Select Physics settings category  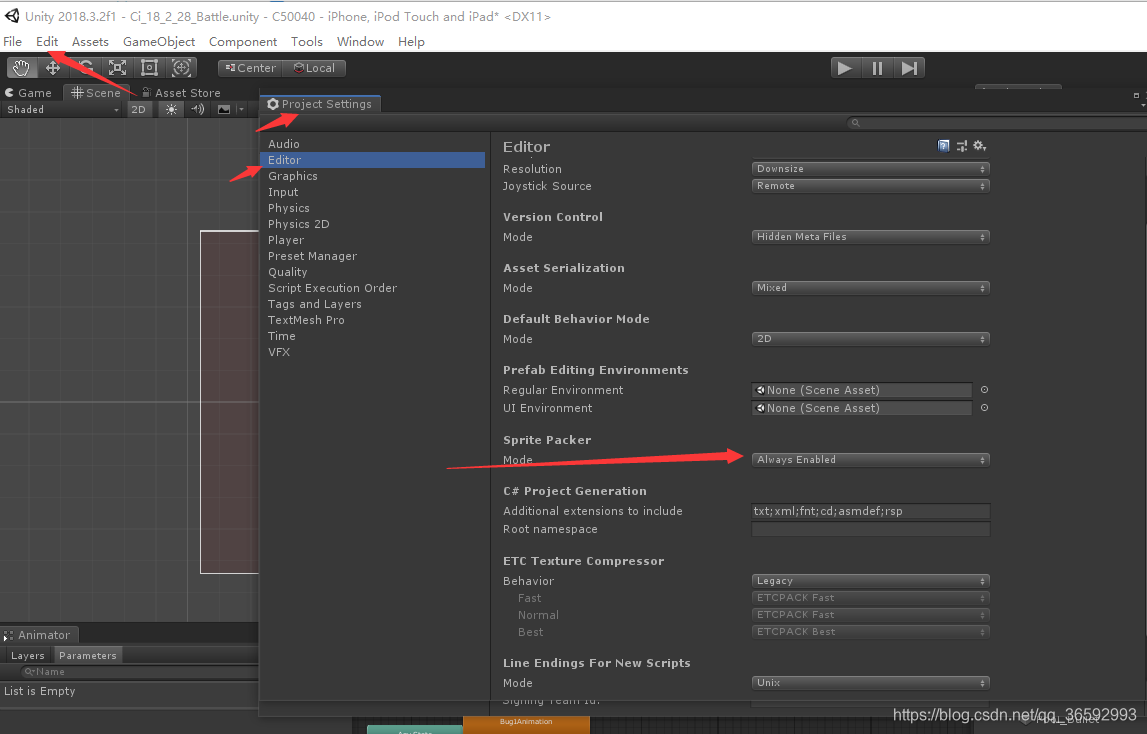pos(372,209)
